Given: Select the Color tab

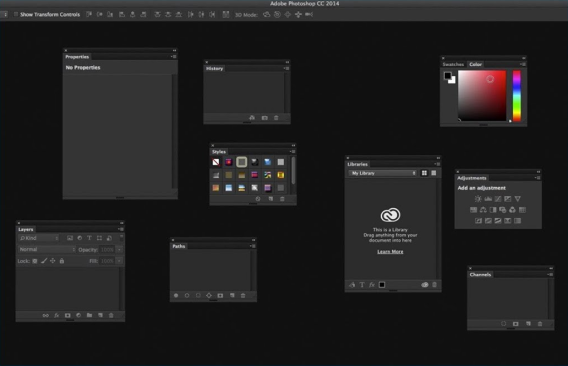Looking at the screenshot, I should point(475,64).
